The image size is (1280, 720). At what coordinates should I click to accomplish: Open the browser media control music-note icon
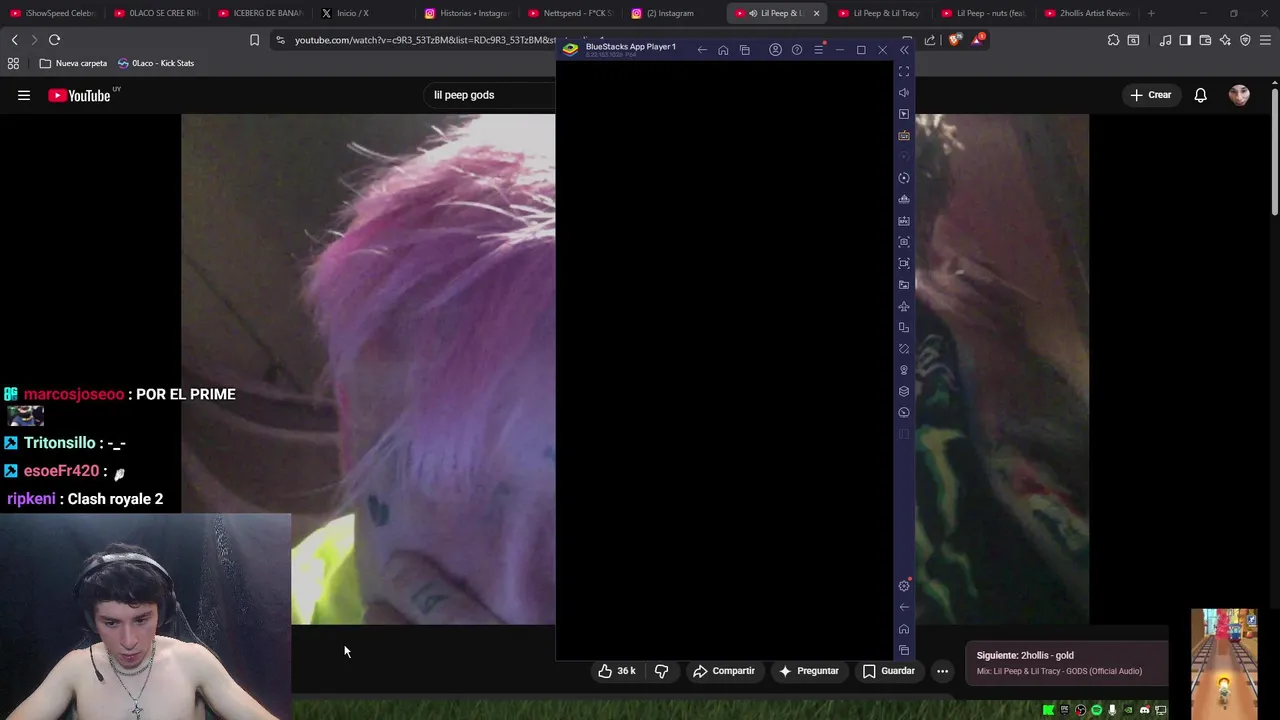click(1165, 40)
